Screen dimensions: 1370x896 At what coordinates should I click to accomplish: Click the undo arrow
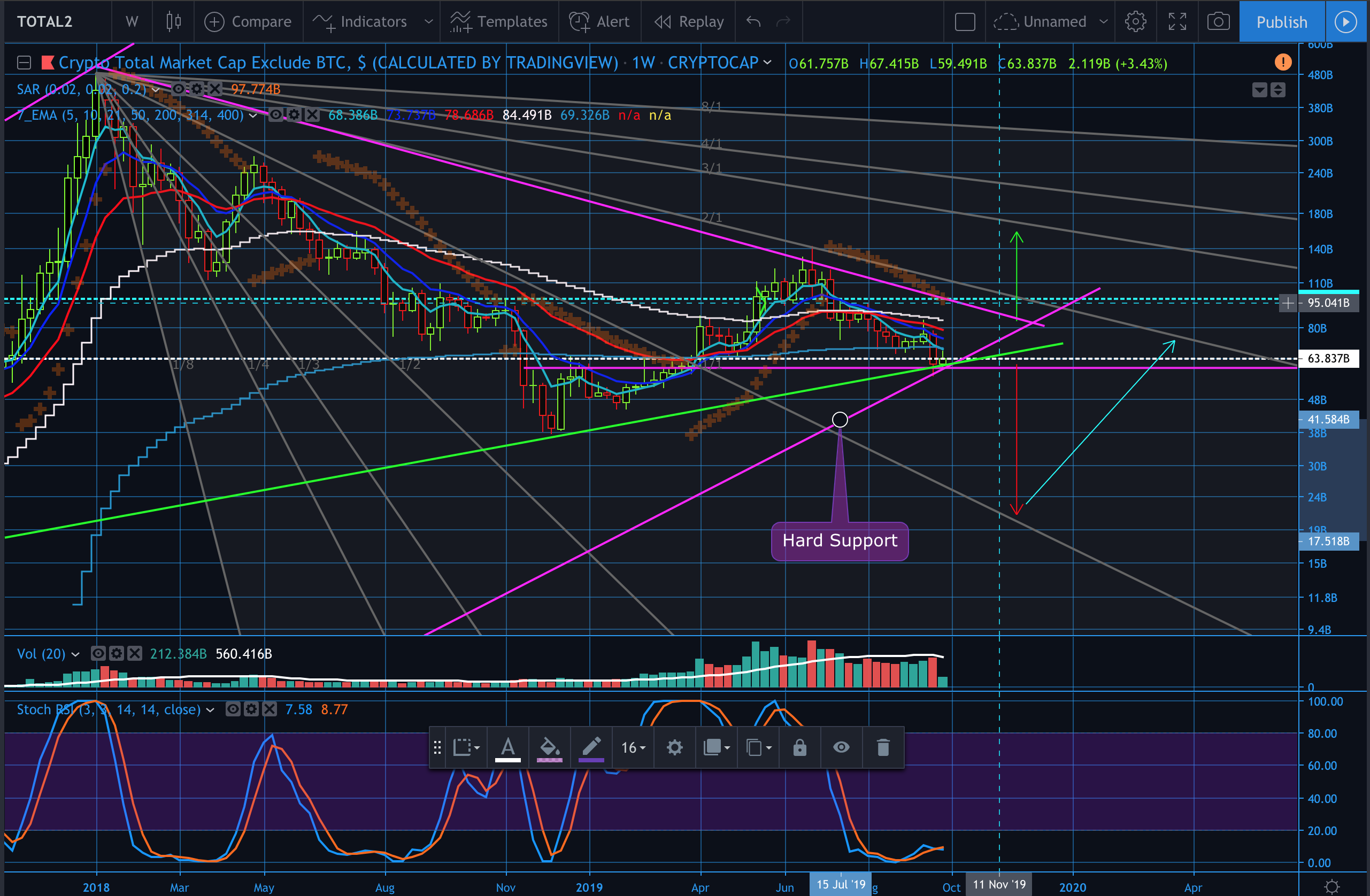753,22
